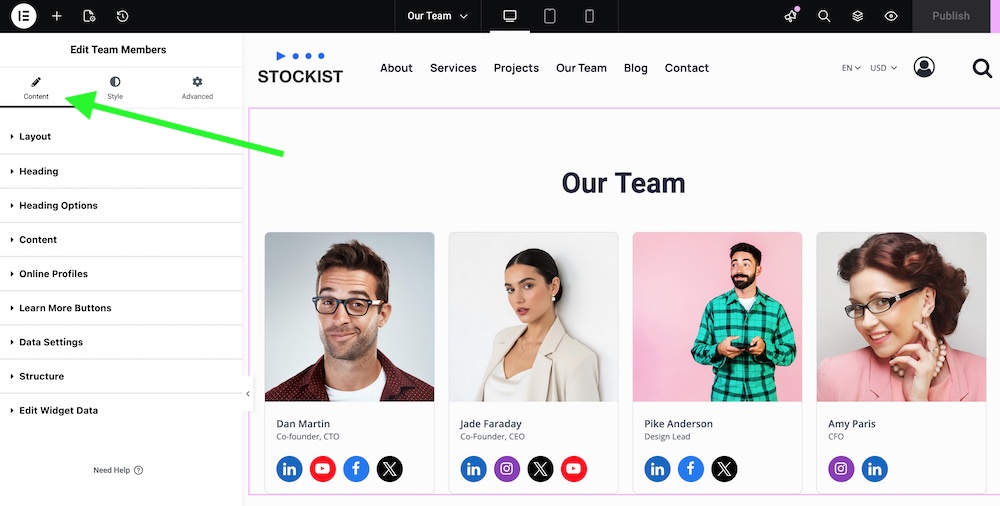The height and width of the screenshot is (506, 1000).
Task: Collapse the left editor panel handle
Action: (x=248, y=393)
